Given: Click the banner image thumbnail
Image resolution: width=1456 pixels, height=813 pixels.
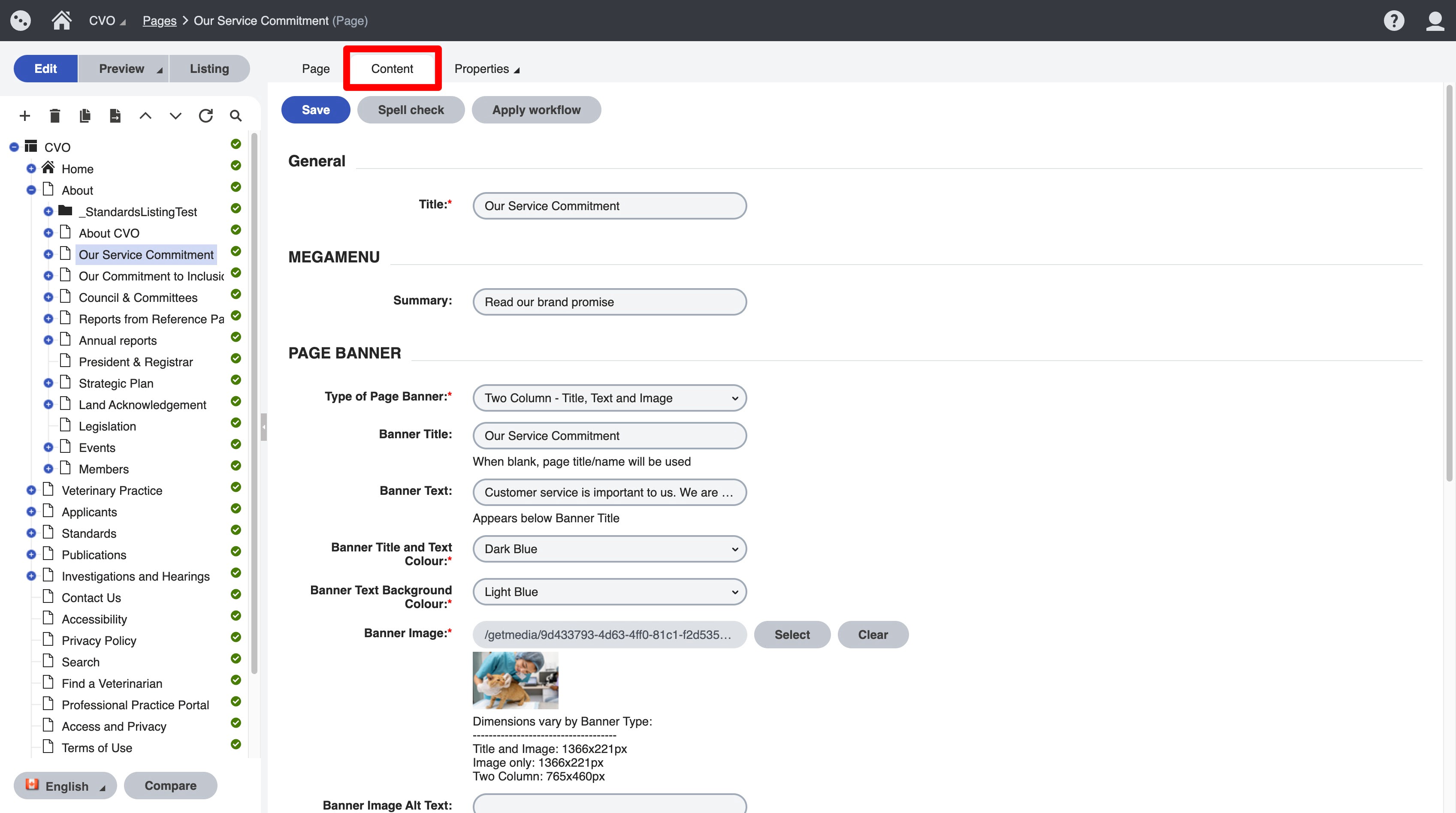Looking at the screenshot, I should (515, 680).
